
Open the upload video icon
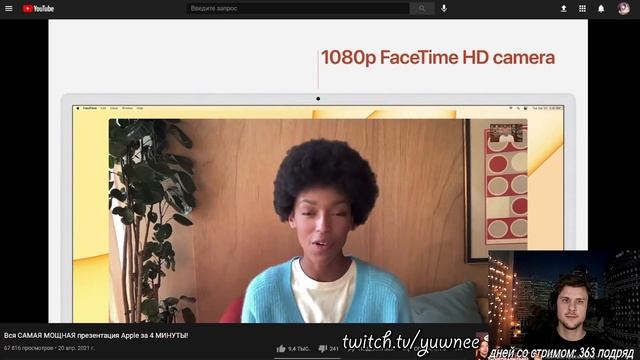point(563,9)
